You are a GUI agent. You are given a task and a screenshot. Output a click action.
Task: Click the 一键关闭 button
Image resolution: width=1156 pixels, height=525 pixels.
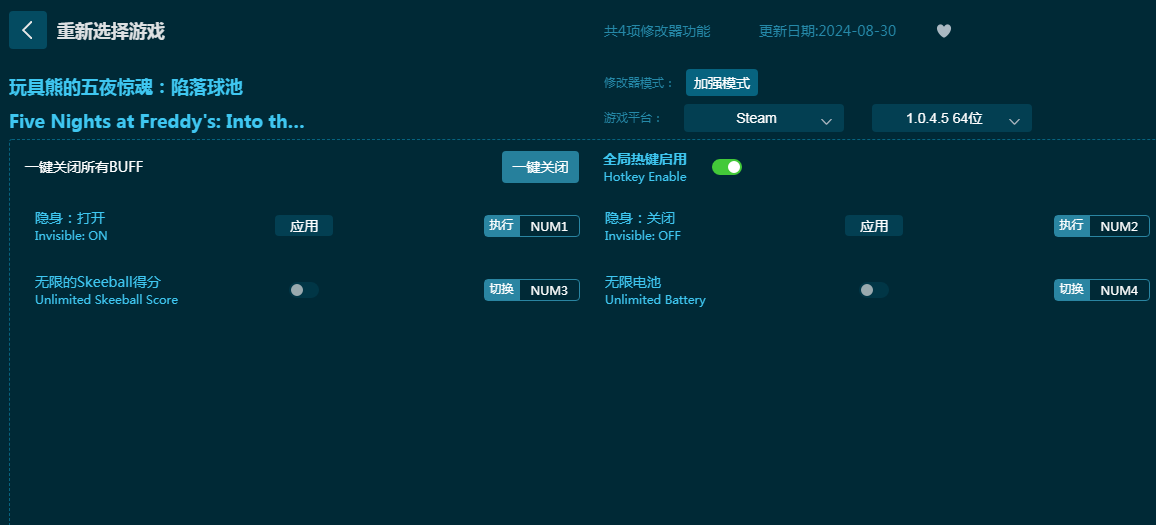pyautogui.click(x=540, y=167)
